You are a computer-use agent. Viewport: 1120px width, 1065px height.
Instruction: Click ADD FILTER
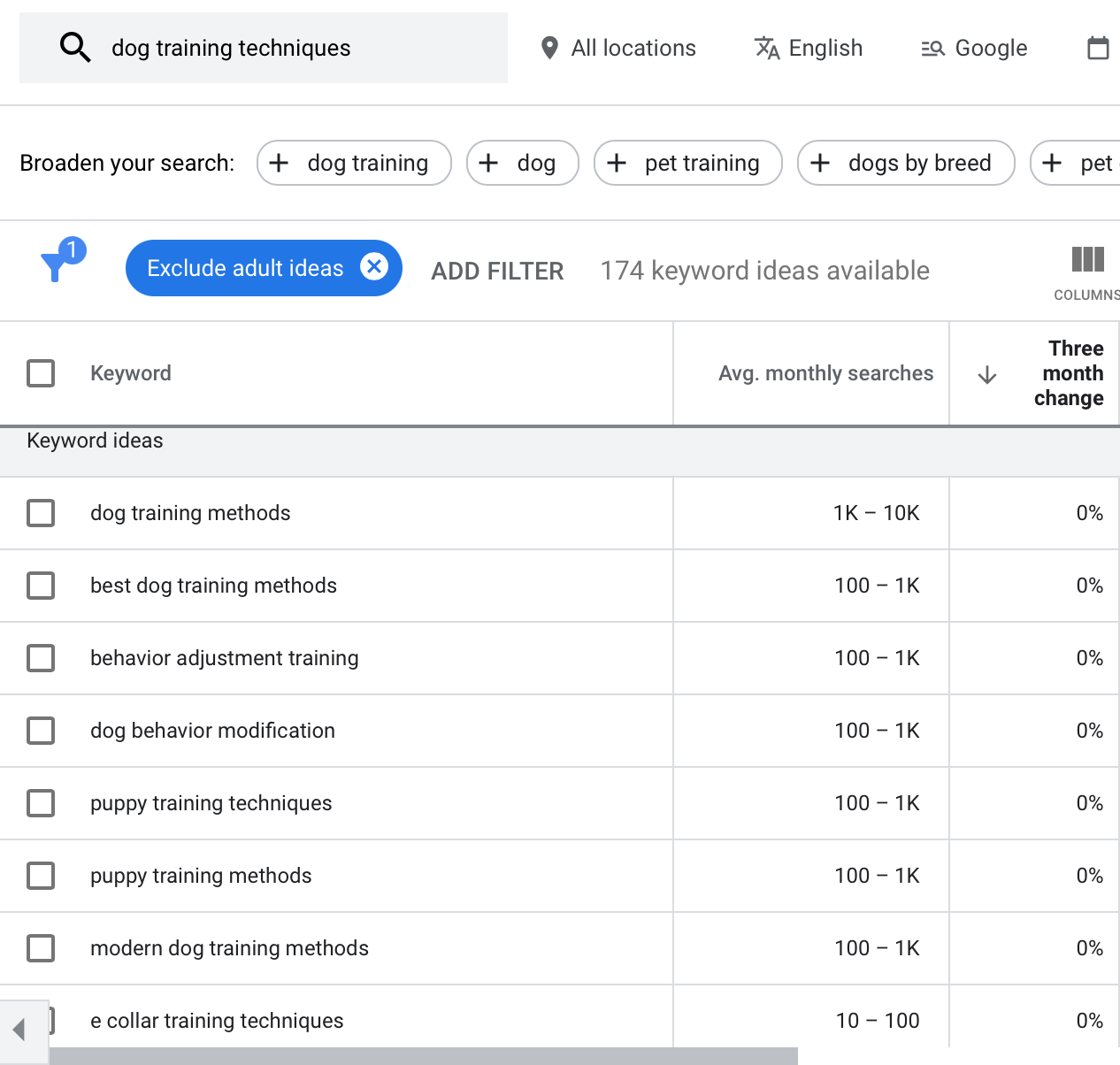[x=497, y=271]
